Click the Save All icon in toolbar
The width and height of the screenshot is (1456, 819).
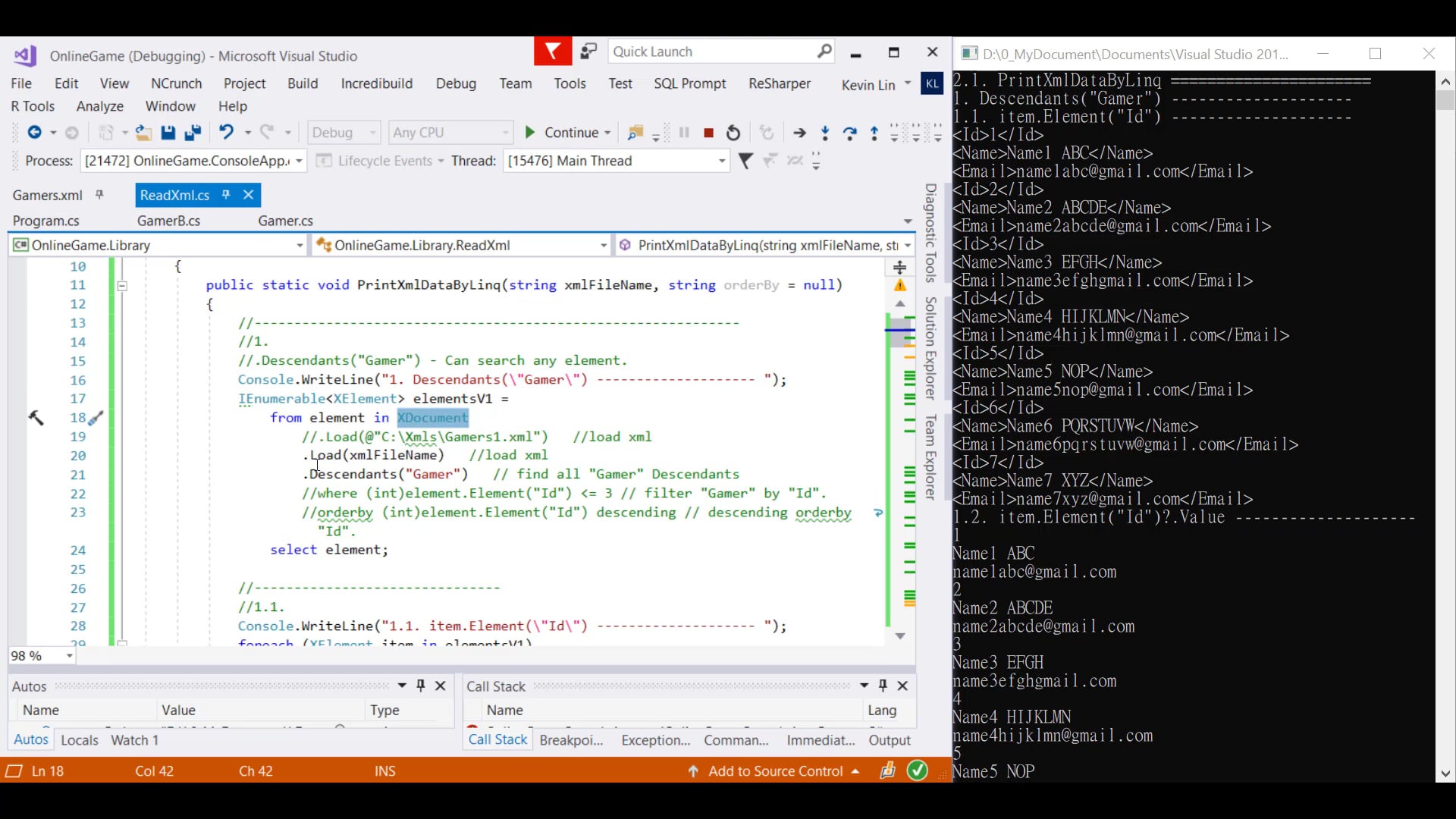(x=193, y=133)
